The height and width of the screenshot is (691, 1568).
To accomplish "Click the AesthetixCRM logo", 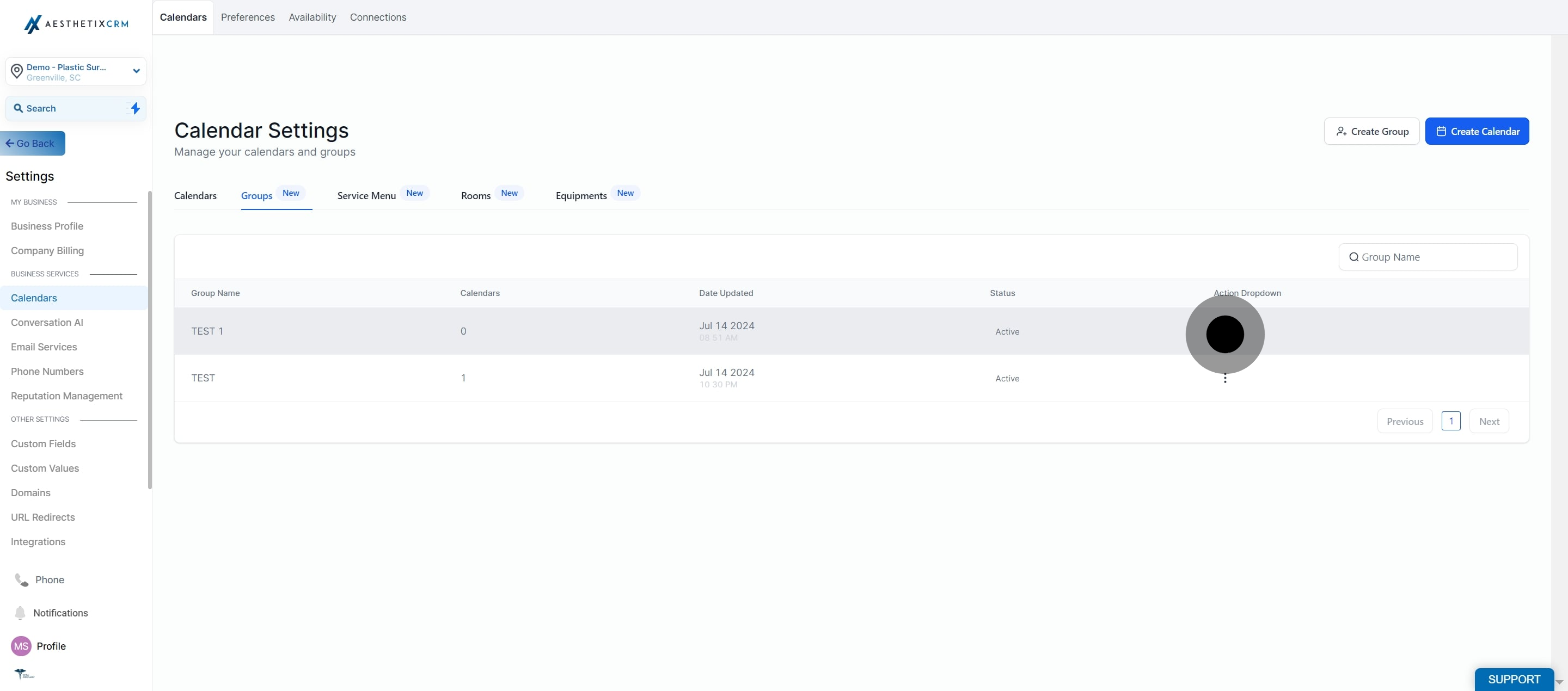I will [x=76, y=24].
